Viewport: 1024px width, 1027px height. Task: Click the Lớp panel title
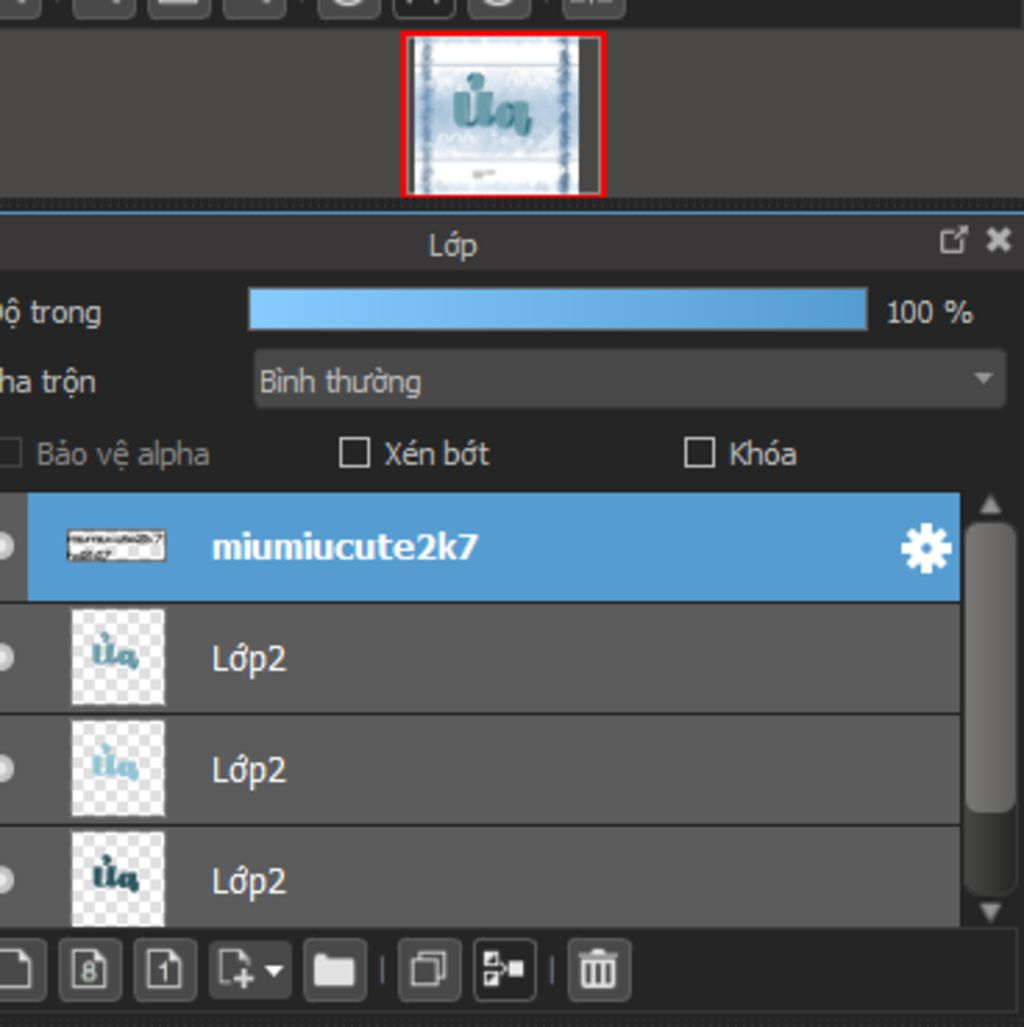pyautogui.click(x=453, y=247)
